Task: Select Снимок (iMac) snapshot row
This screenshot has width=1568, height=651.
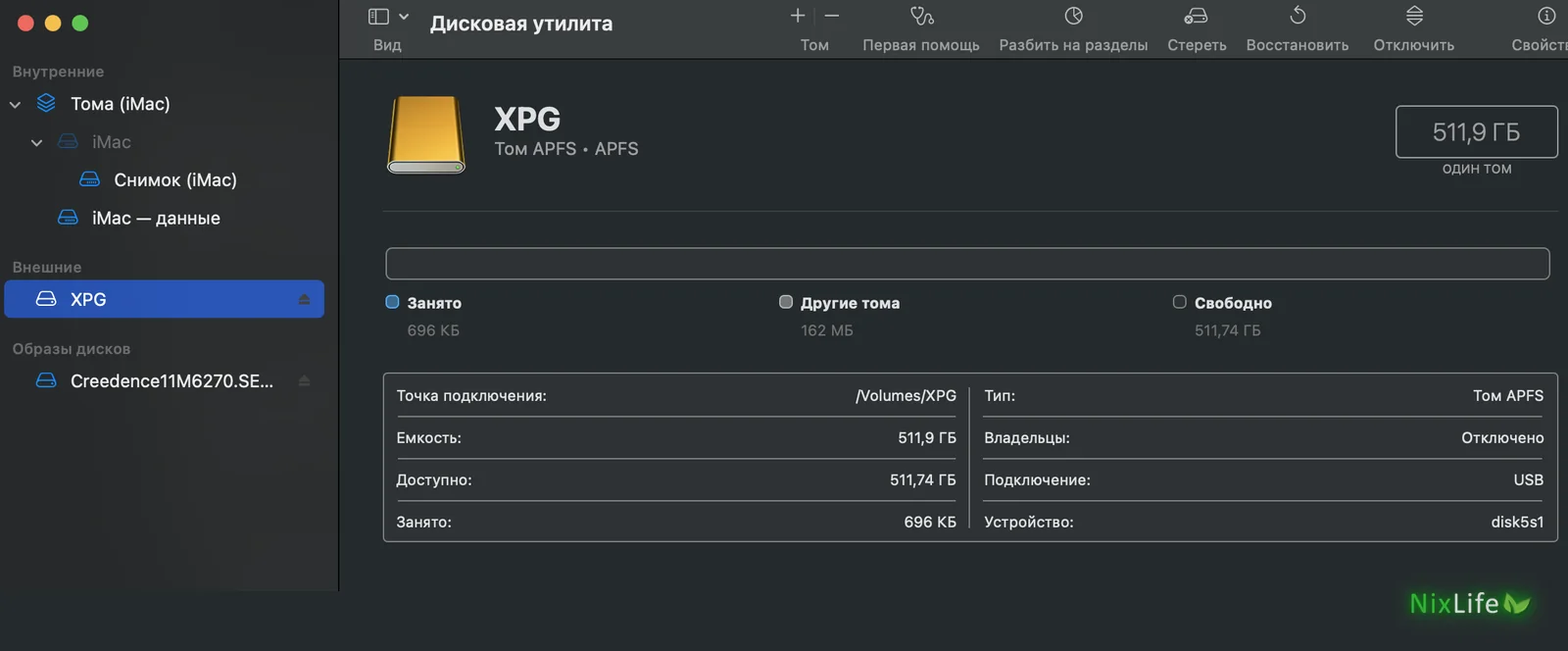Action: click(x=175, y=180)
